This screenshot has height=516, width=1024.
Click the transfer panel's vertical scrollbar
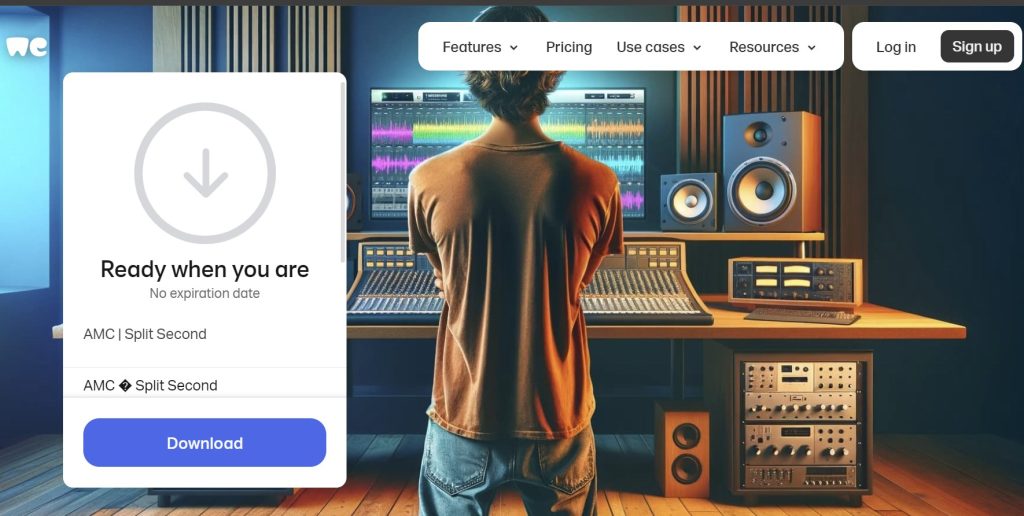343,173
